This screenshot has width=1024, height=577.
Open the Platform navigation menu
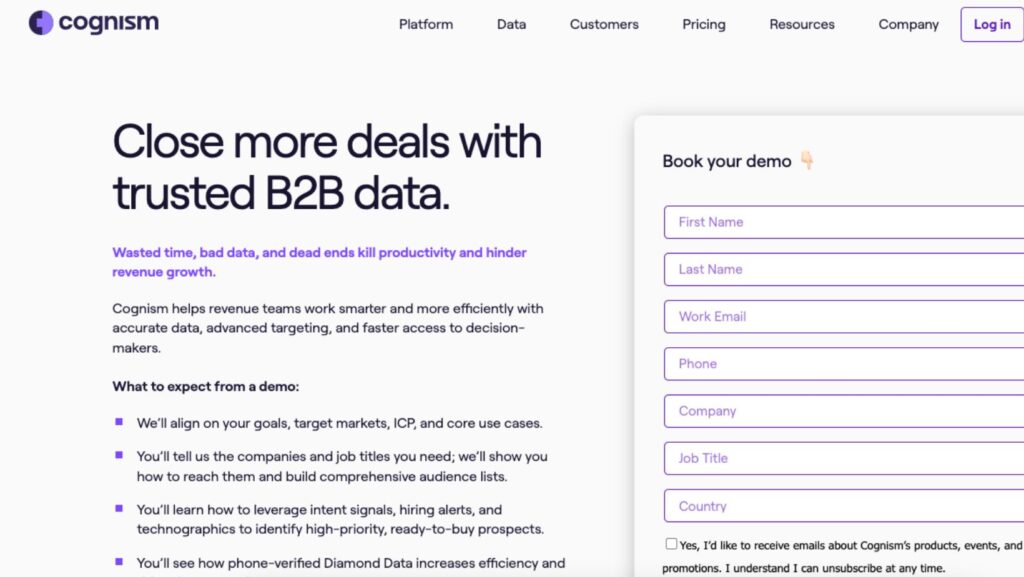coord(426,24)
